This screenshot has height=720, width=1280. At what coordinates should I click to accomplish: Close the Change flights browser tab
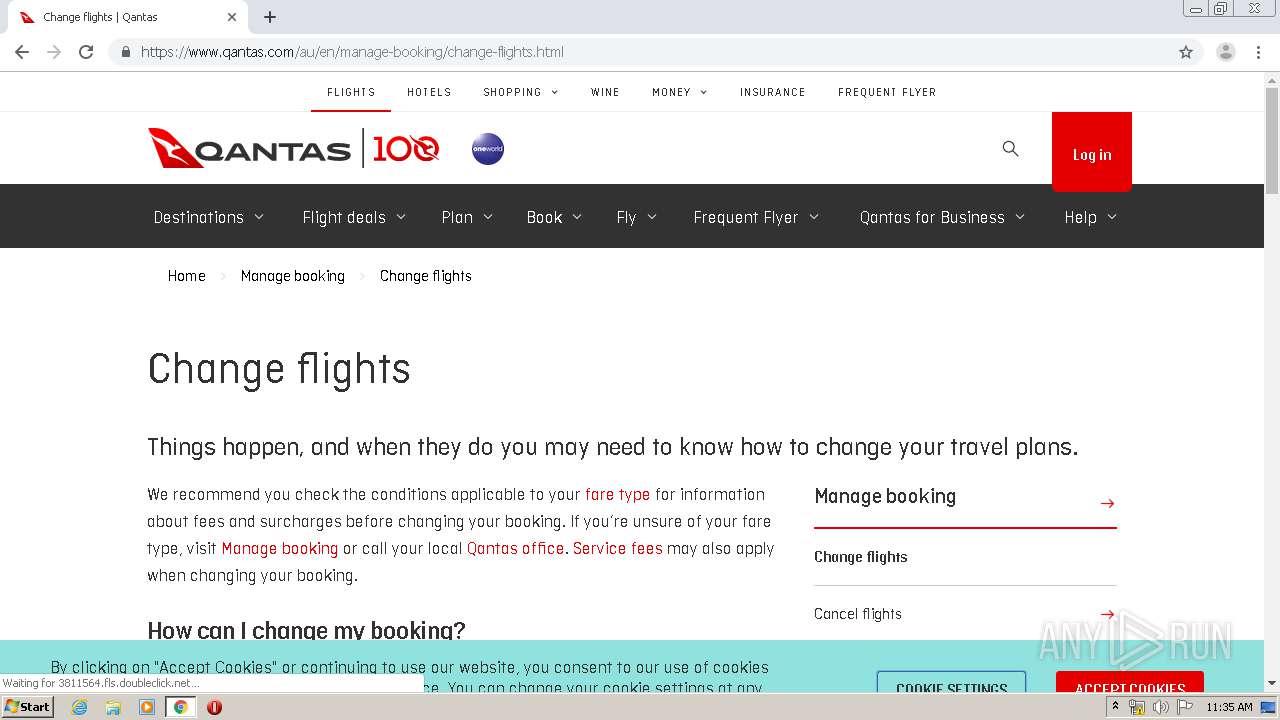point(232,17)
